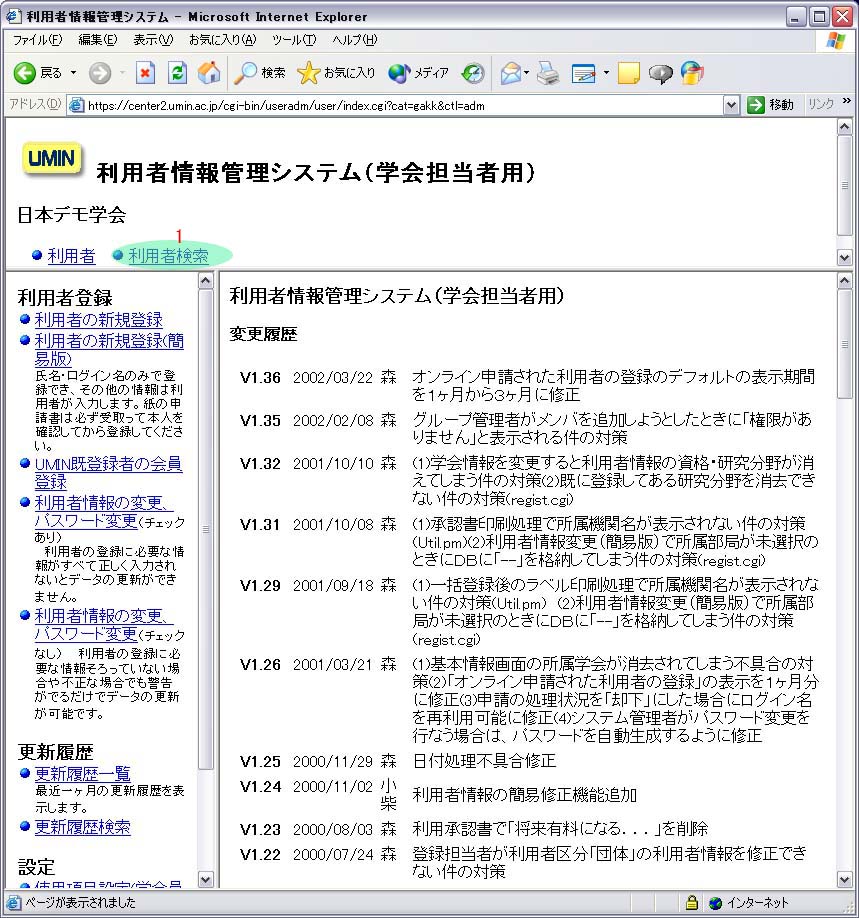Image resolution: width=859 pixels, height=918 pixels.
Task: Open the Favorites (お気に入り) star button
Action: coord(336,73)
